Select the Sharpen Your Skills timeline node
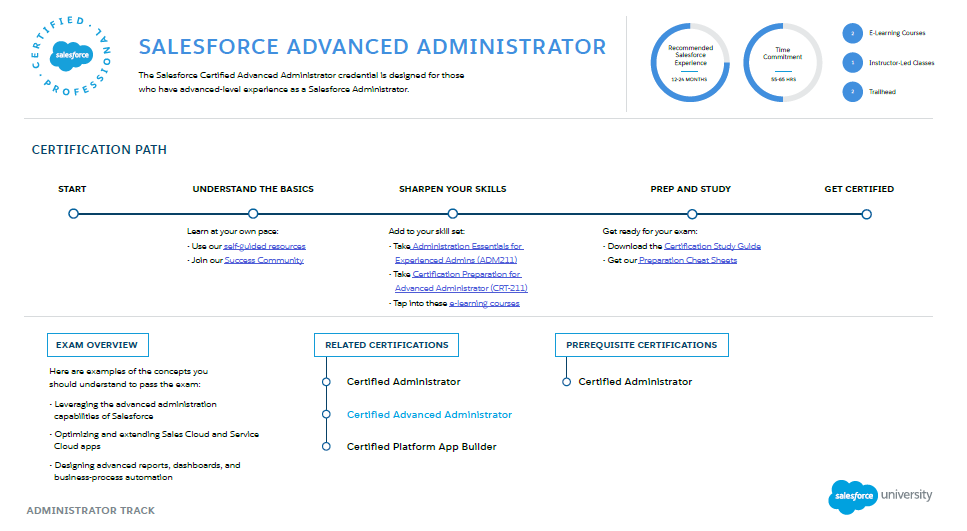This screenshot has width=967, height=531. pyautogui.click(x=453, y=214)
